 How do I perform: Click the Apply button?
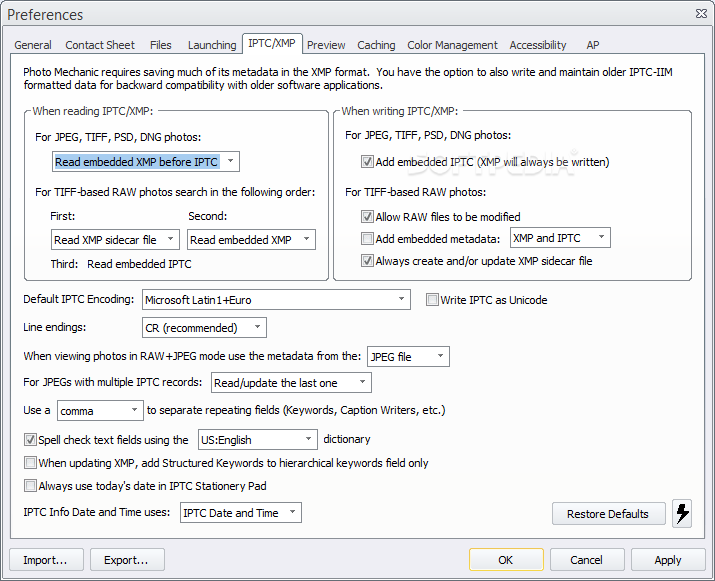668,560
